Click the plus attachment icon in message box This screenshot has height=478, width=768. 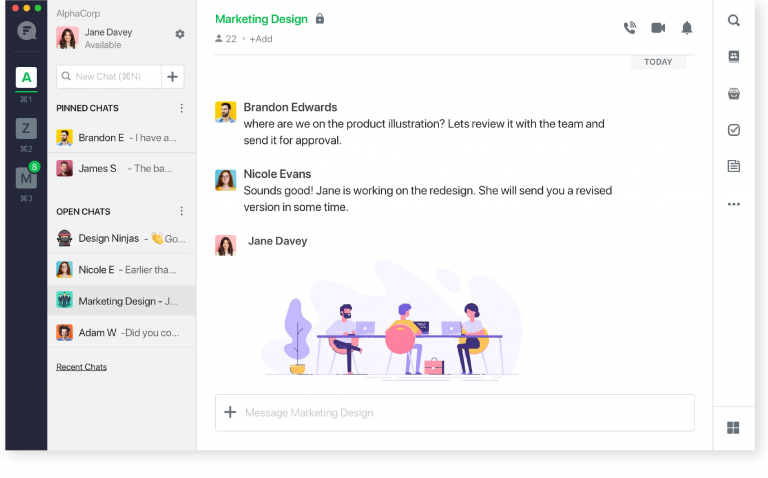click(x=230, y=412)
